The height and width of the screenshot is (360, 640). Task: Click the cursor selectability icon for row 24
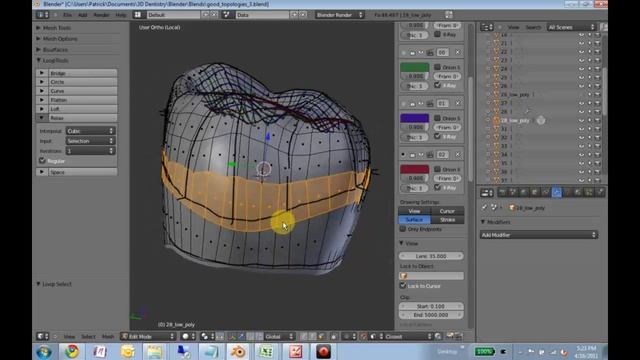click(x=589, y=69)
